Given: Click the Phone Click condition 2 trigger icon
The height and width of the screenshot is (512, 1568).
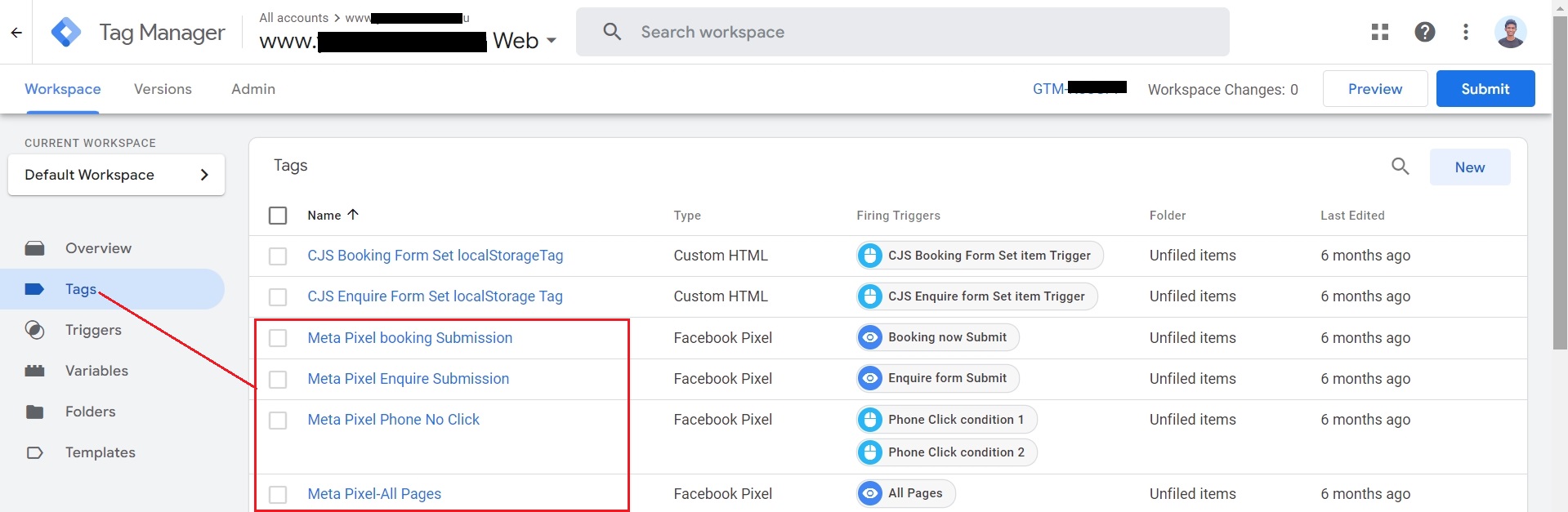Looking at the screenshot, I should (870, 452).
